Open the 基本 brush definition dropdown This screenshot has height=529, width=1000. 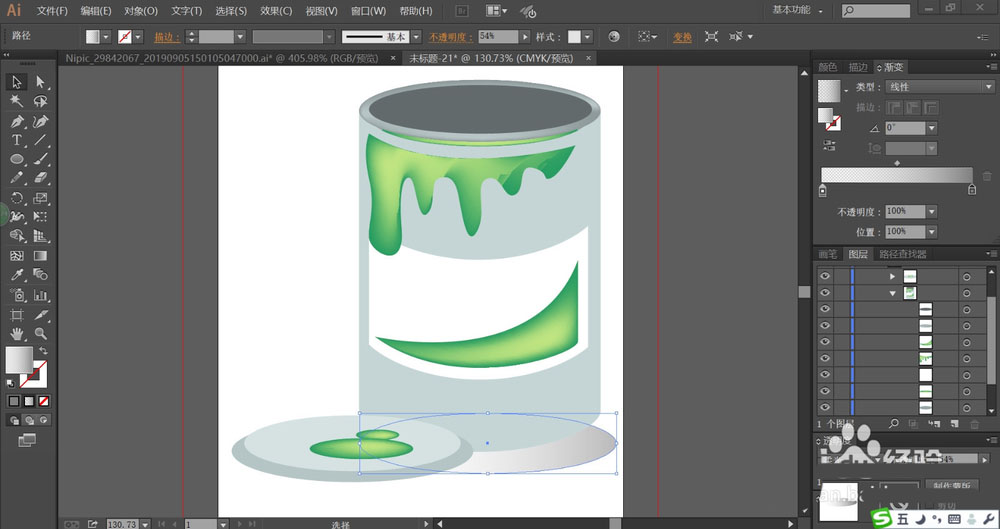pos(416,37)
